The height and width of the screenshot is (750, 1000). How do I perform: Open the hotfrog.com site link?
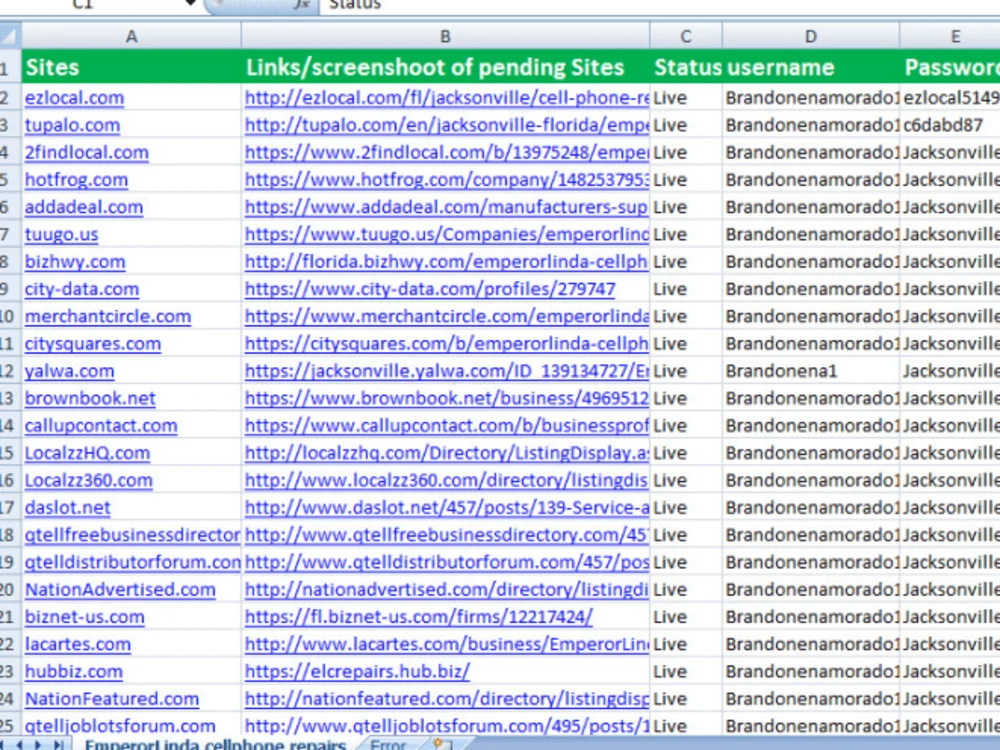point(77,180)
